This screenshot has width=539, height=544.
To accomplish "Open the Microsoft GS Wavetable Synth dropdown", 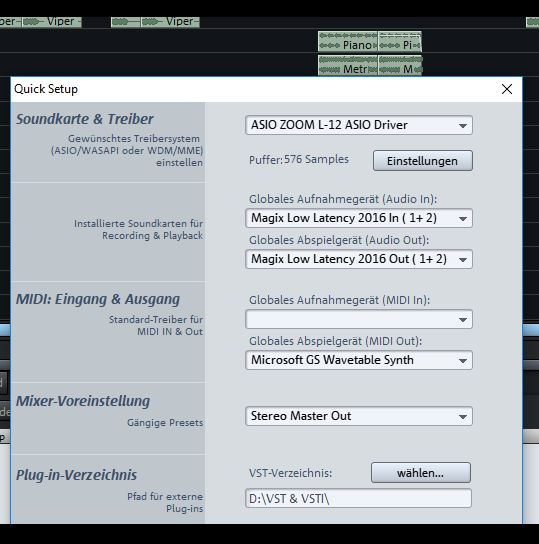I will [x=359, y=360].
